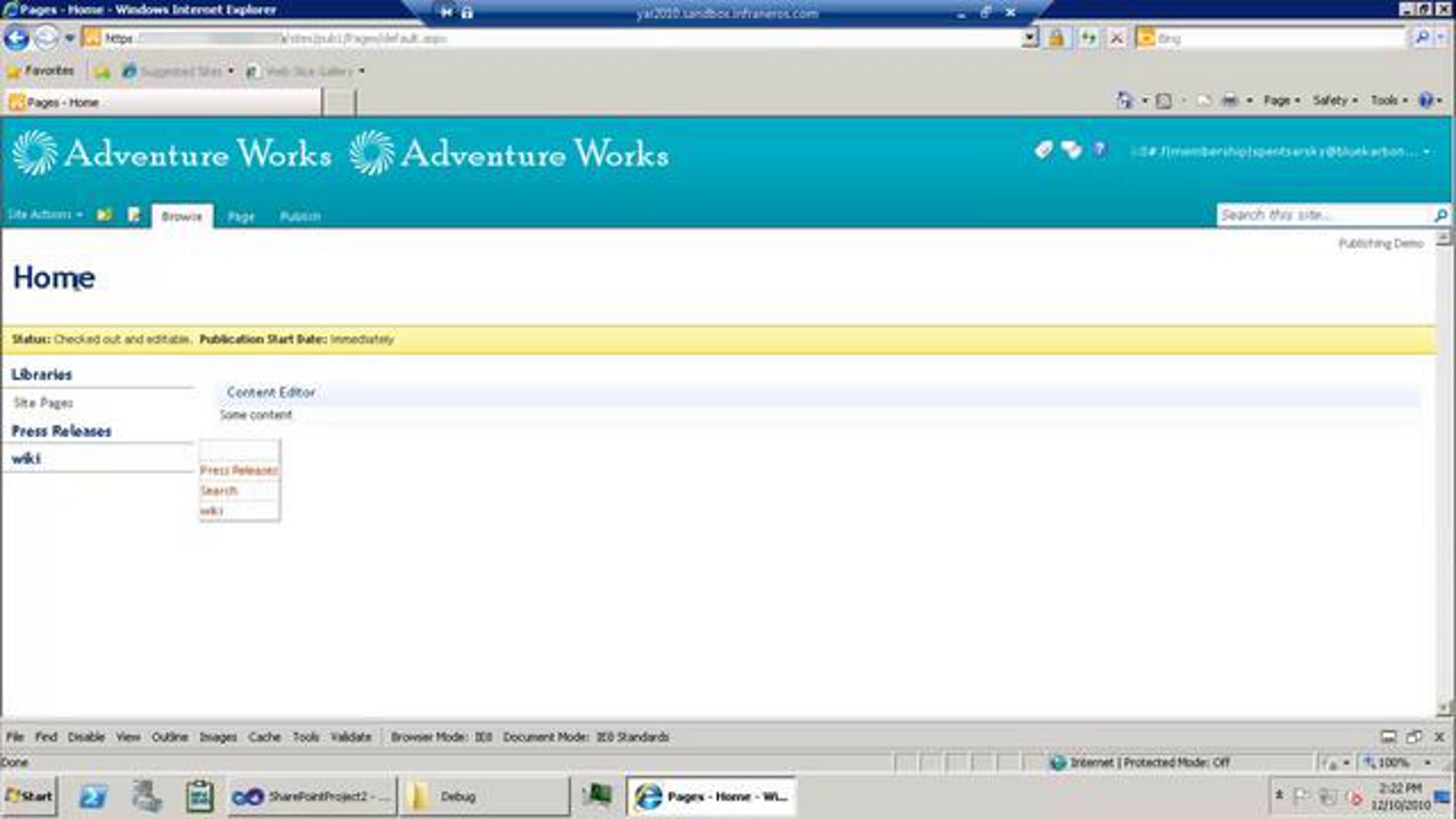Click the Tags & Notes icon
1456x819 pixels.
click(1071, 149)
